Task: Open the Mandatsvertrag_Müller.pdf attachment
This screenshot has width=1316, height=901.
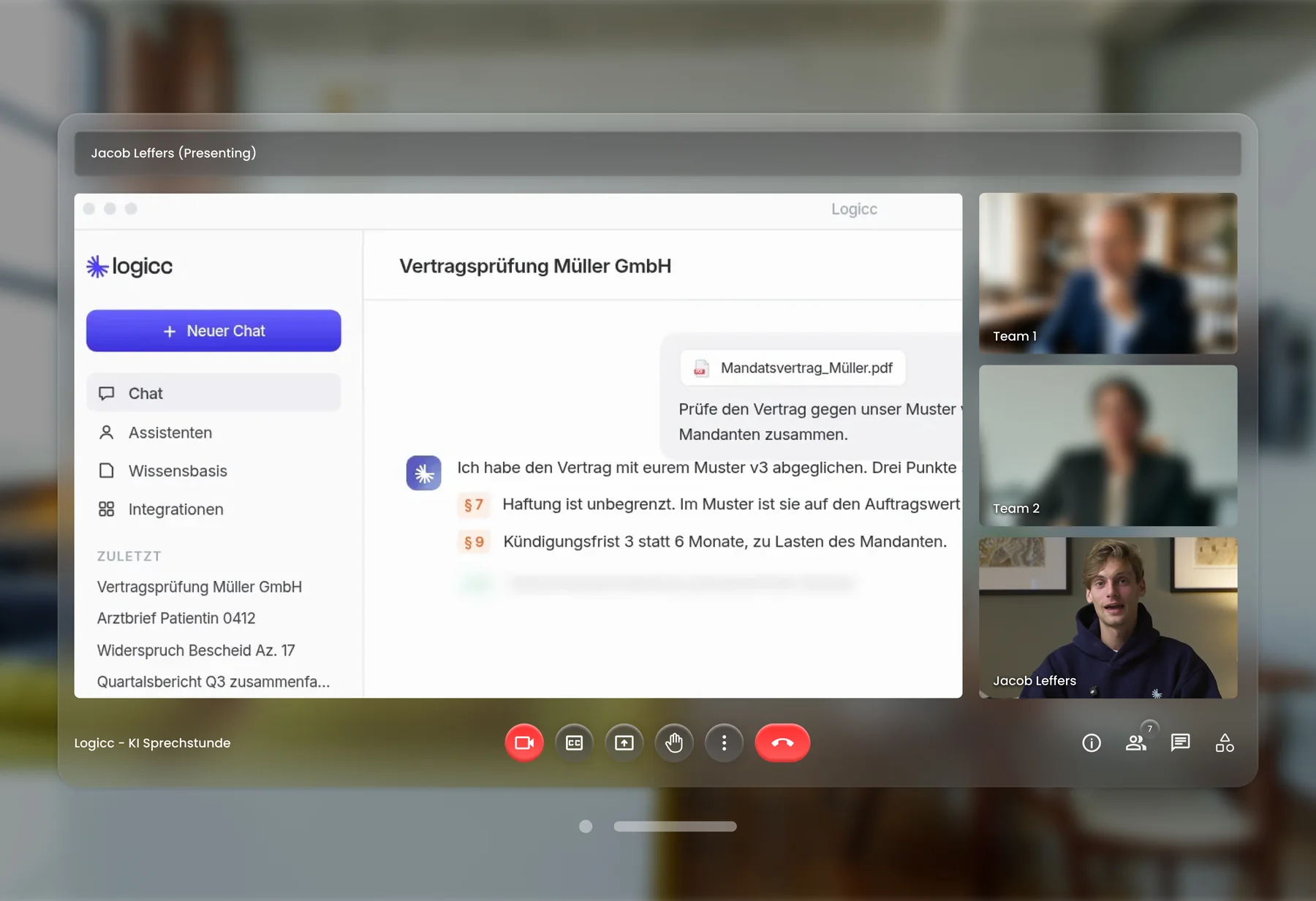Action: 793,368
